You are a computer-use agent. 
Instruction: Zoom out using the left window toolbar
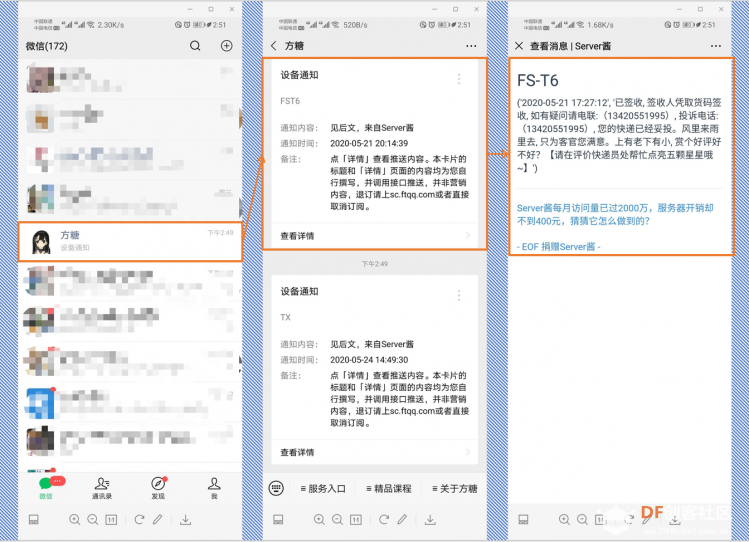pyautogui.click(x=93, y=520)
